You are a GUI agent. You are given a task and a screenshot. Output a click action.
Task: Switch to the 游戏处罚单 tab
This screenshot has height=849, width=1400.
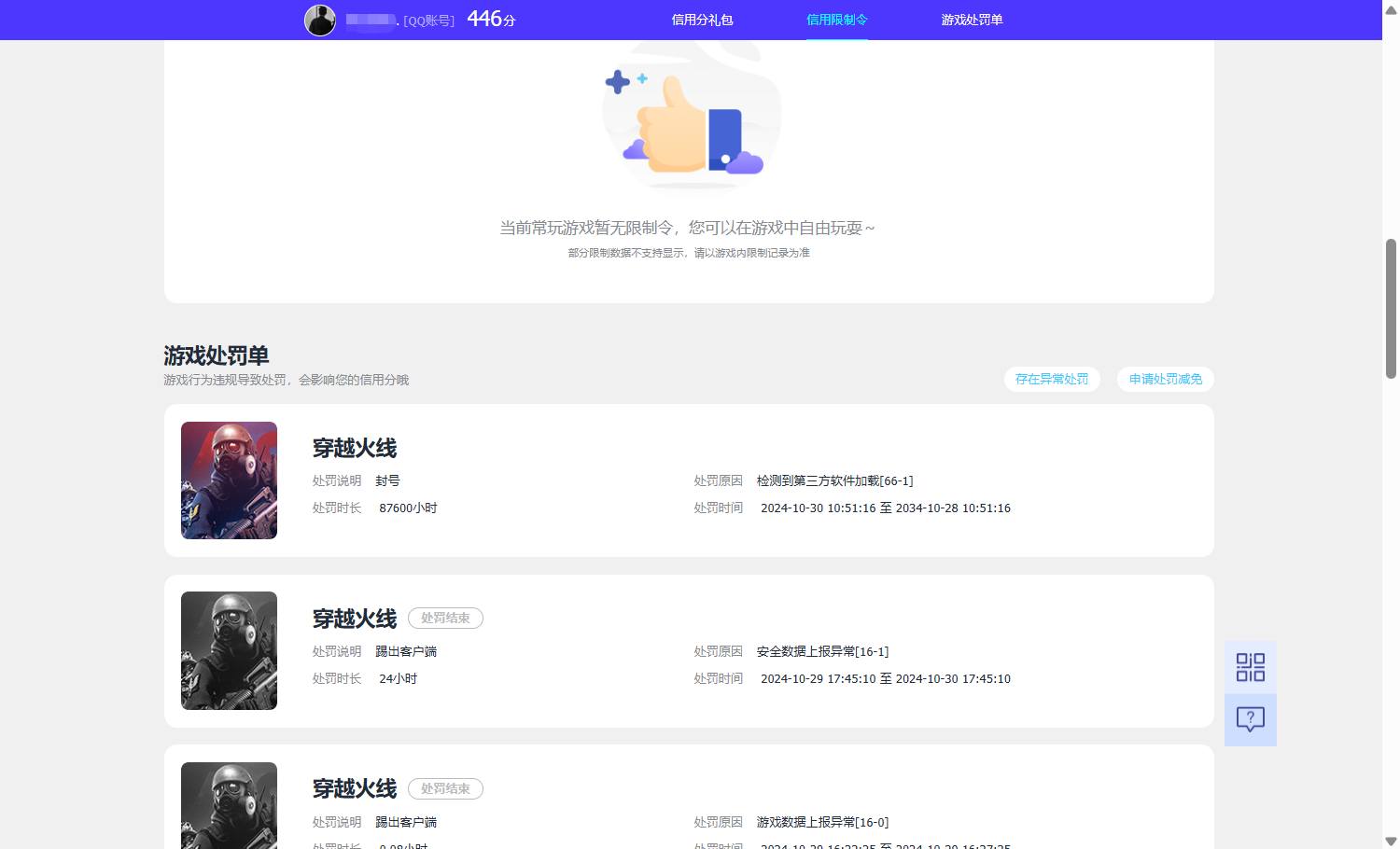pyautogui.click(x=972, y=20)
